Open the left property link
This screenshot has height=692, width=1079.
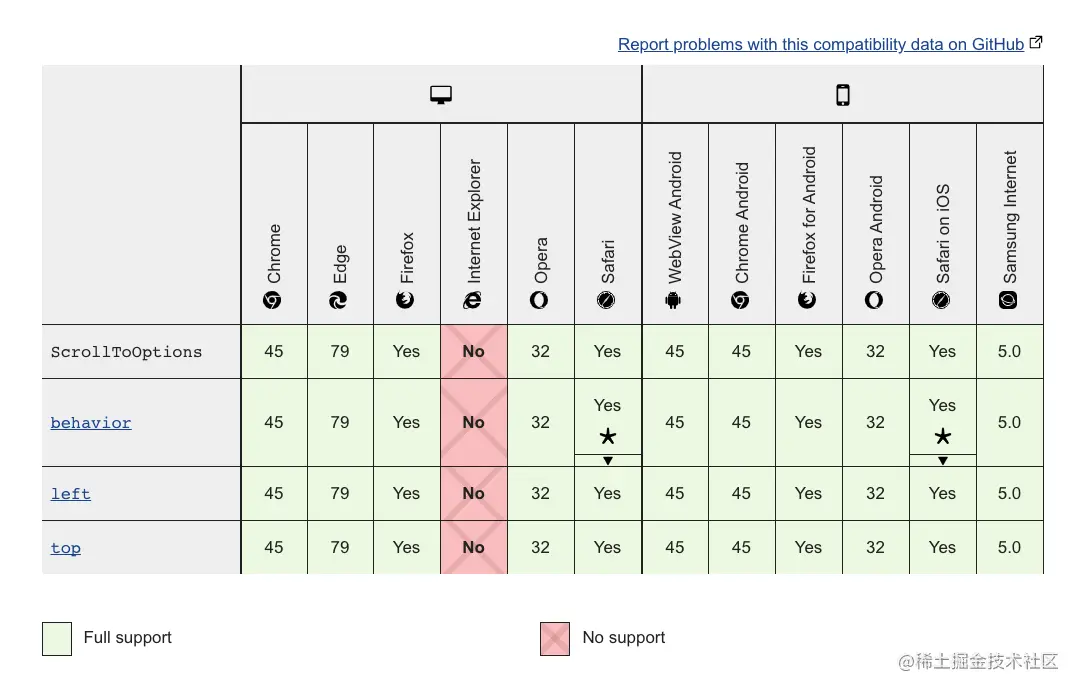click(x=71, y=494)
